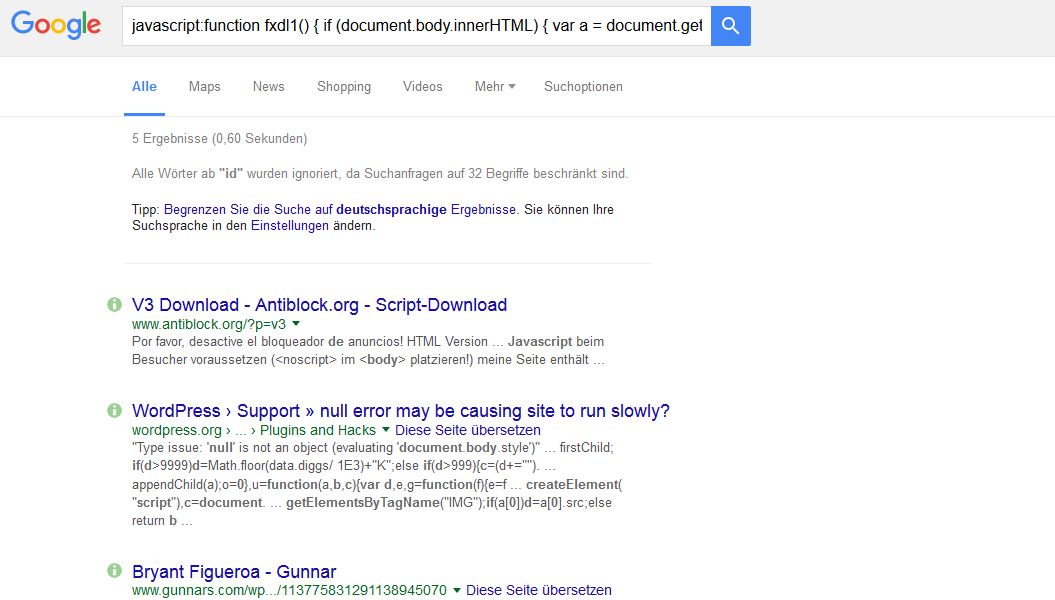Viewport: 1055px width, 600px height.
Task: Expand dropdown arrow after 'Plugins and Hacks'
Action: 386,430
